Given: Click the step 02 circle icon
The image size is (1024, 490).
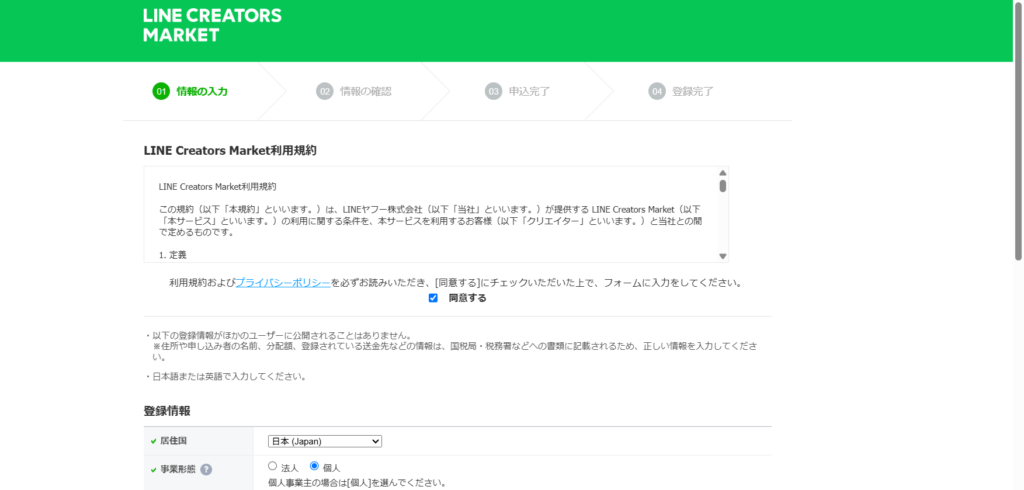Looking at the screenshot, I should 325,91.
